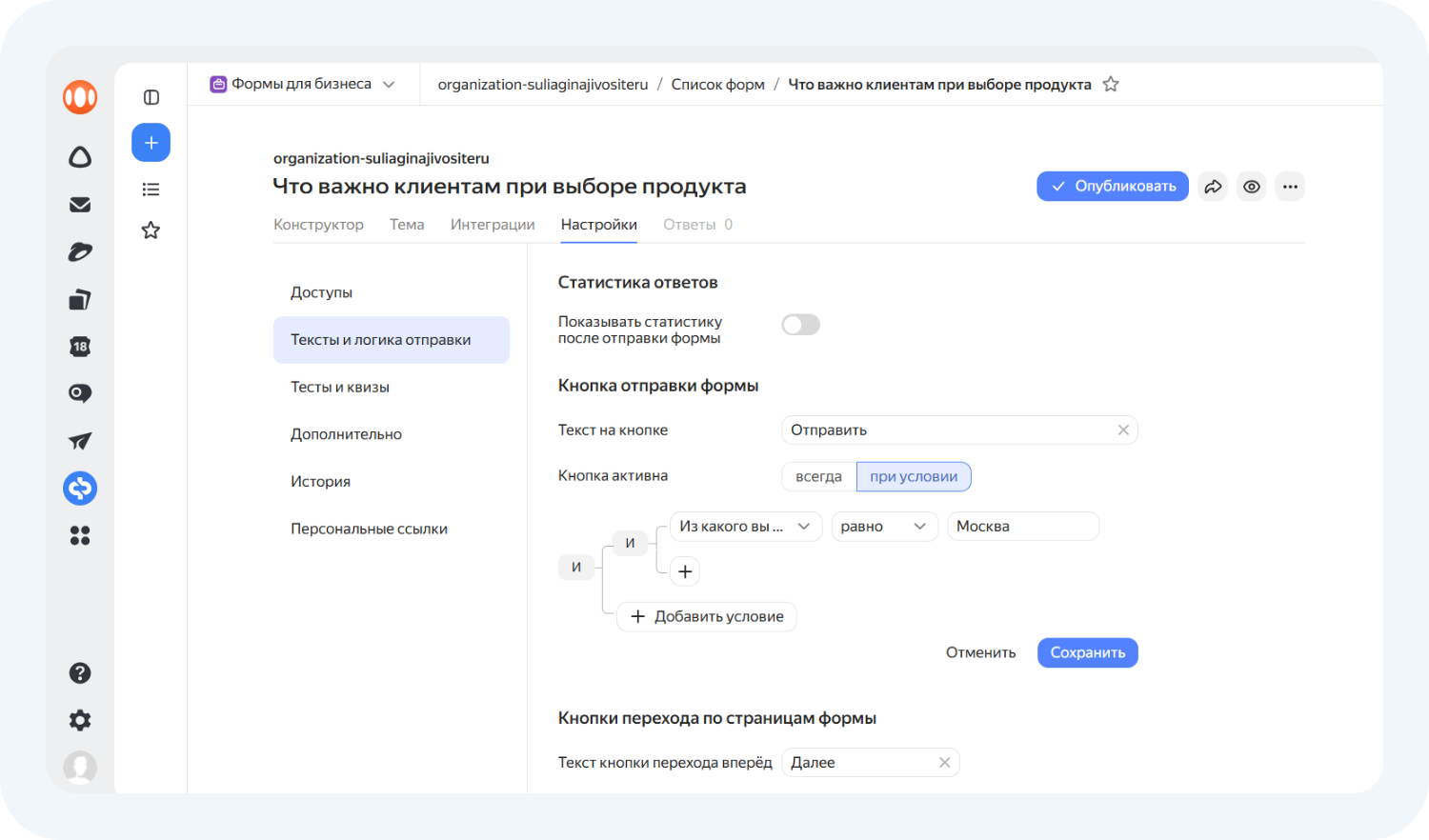This screenshot has height=840, width=1429.
Task: Go to Список форм breadcrumb link
Action: 718,85
